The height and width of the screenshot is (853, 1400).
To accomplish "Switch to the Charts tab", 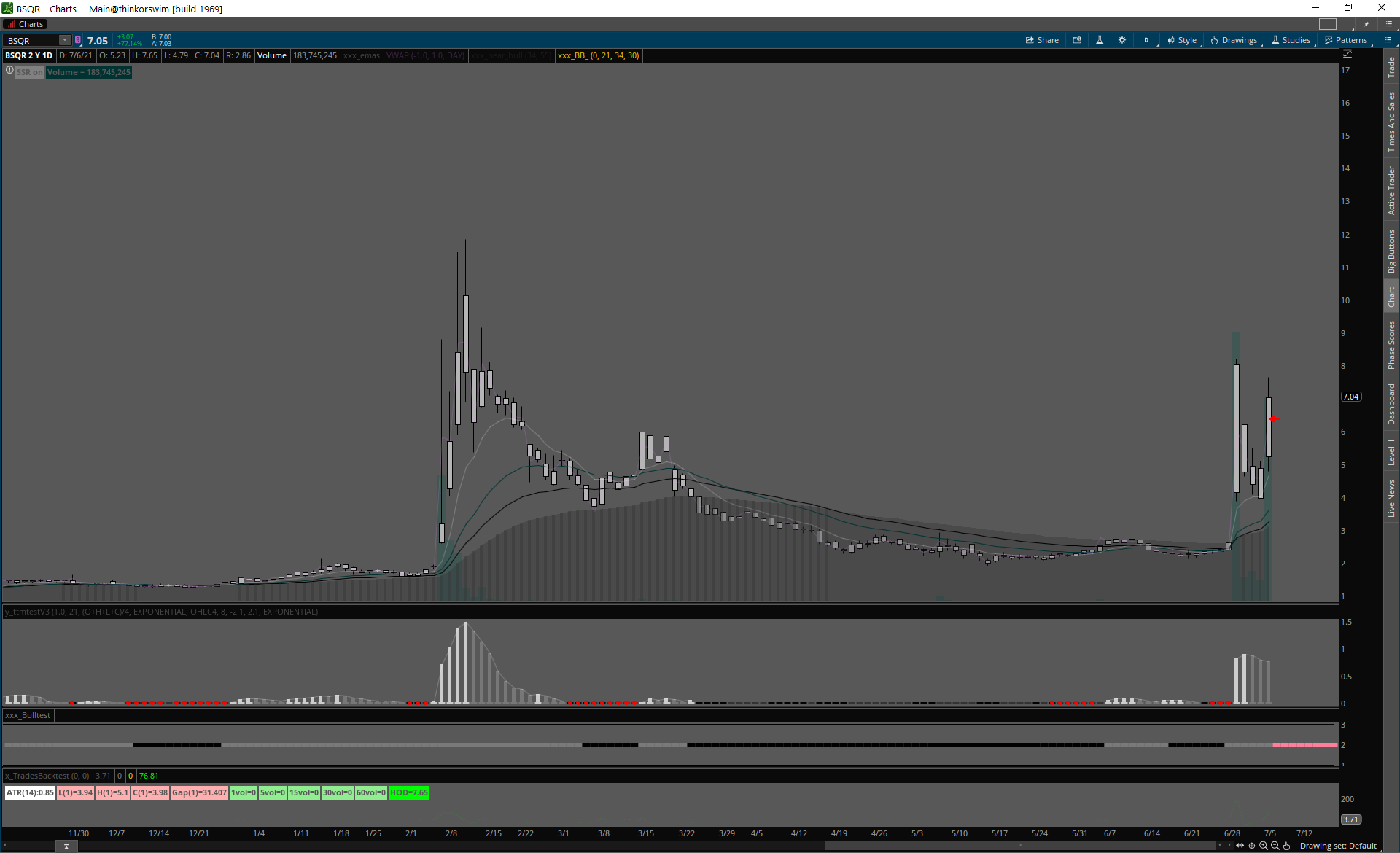I will coord(26,24).
